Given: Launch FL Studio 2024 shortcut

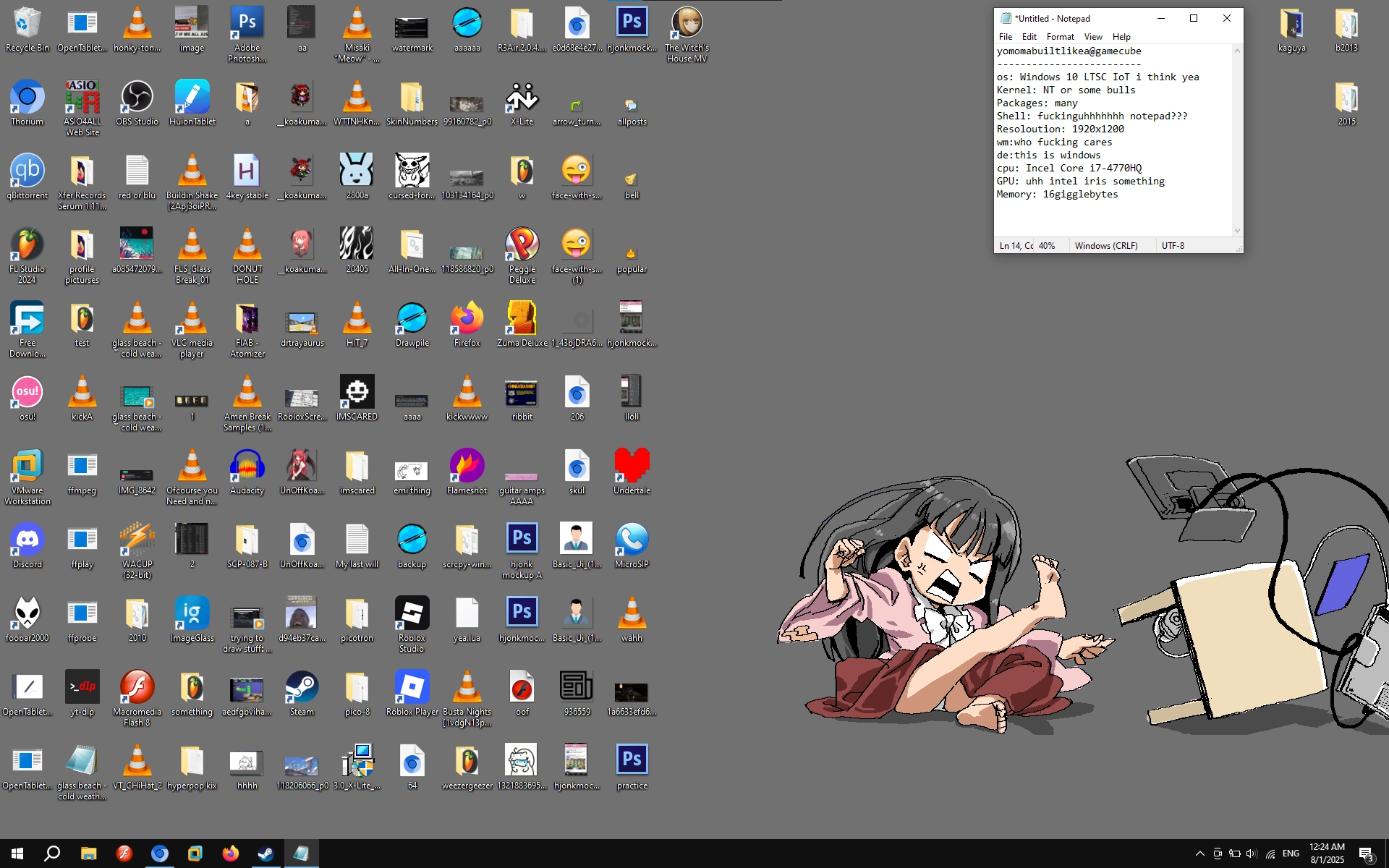Looking at the screenshot, I should pyautogui.click(x=27, y=256).
